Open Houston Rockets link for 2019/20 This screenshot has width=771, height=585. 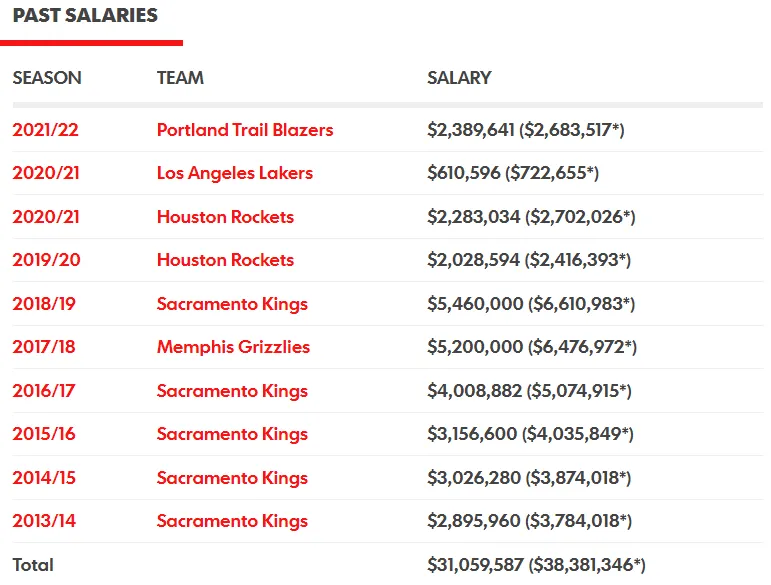tap(225, 260)
